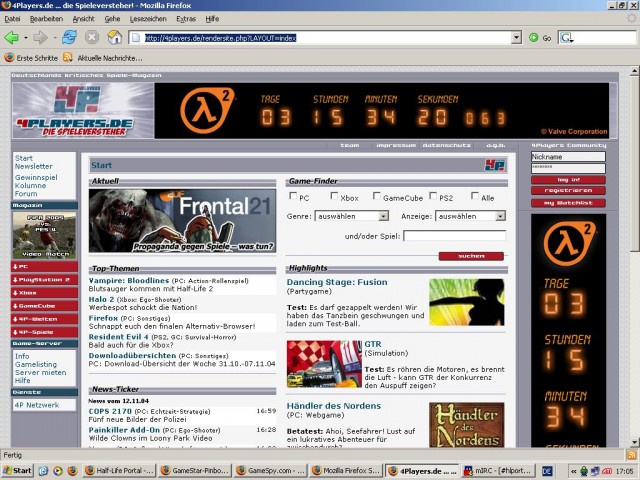The width and height of the screenshot is (640, 480).
Task: Click the small 4P logo in Start header
Action: (x=495, y=165)
